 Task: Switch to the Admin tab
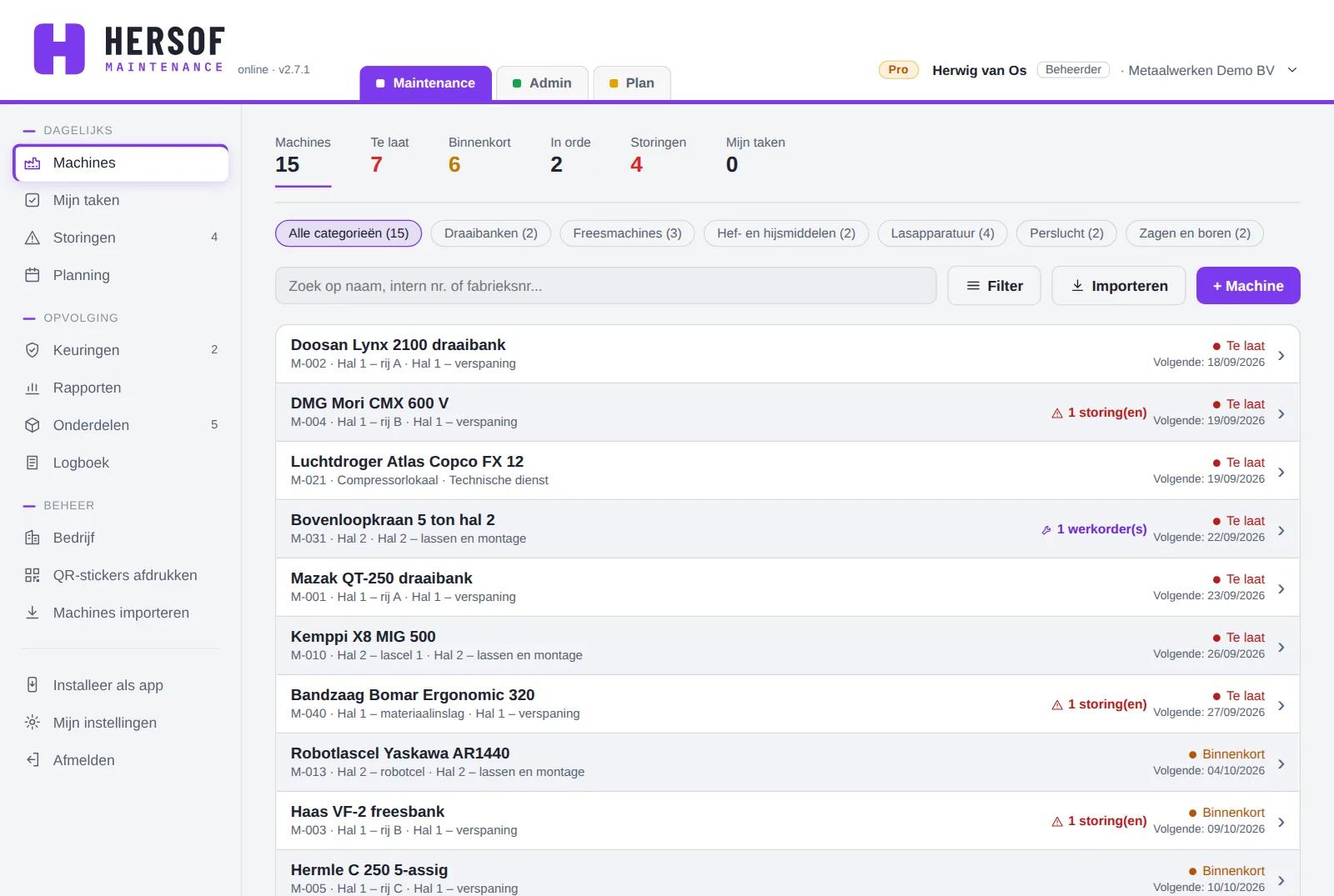(x=542, y=83)
